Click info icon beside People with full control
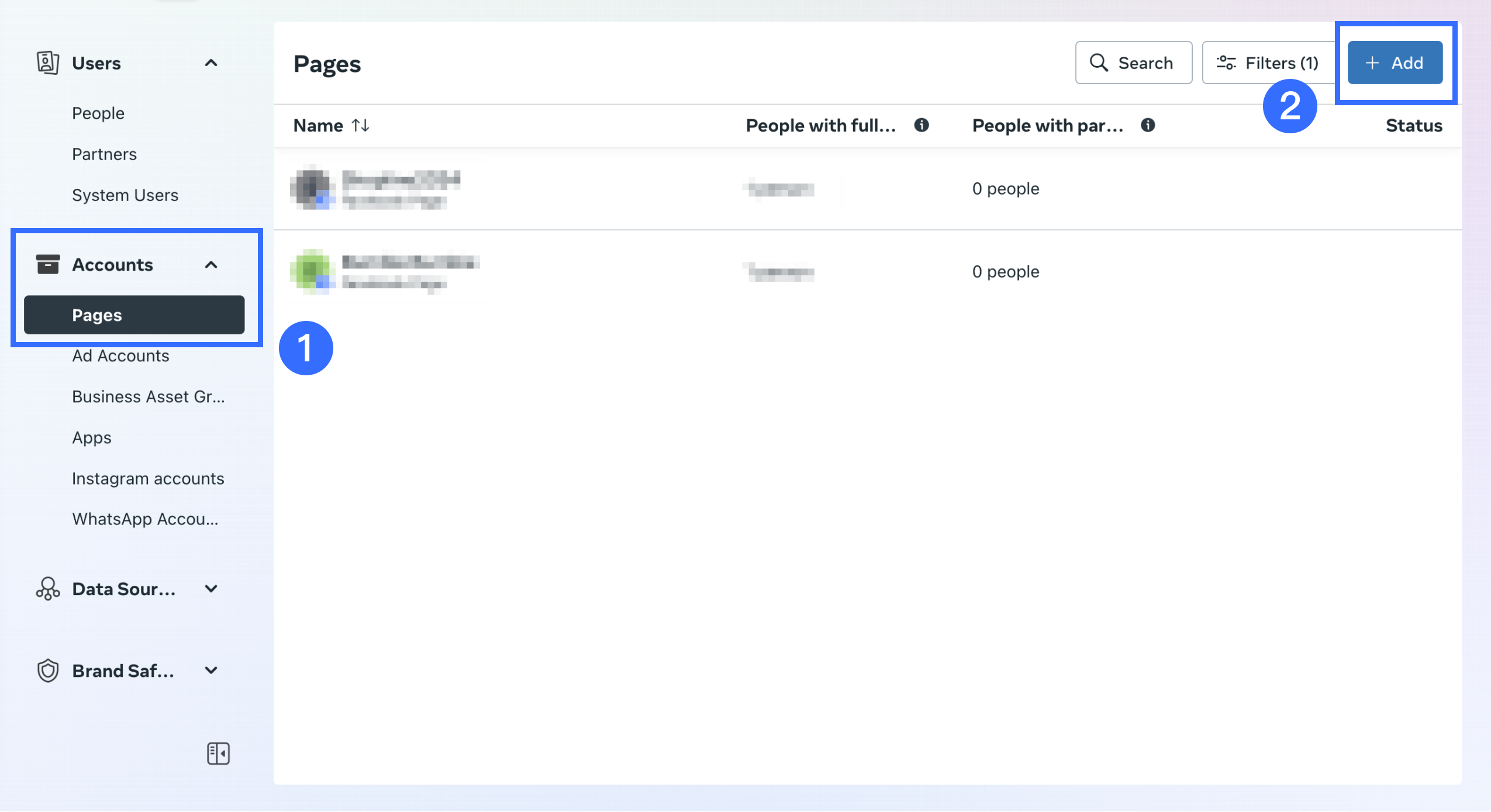Image resolution: width=1491 pixels, height=812 pixels. click(921, 125)
